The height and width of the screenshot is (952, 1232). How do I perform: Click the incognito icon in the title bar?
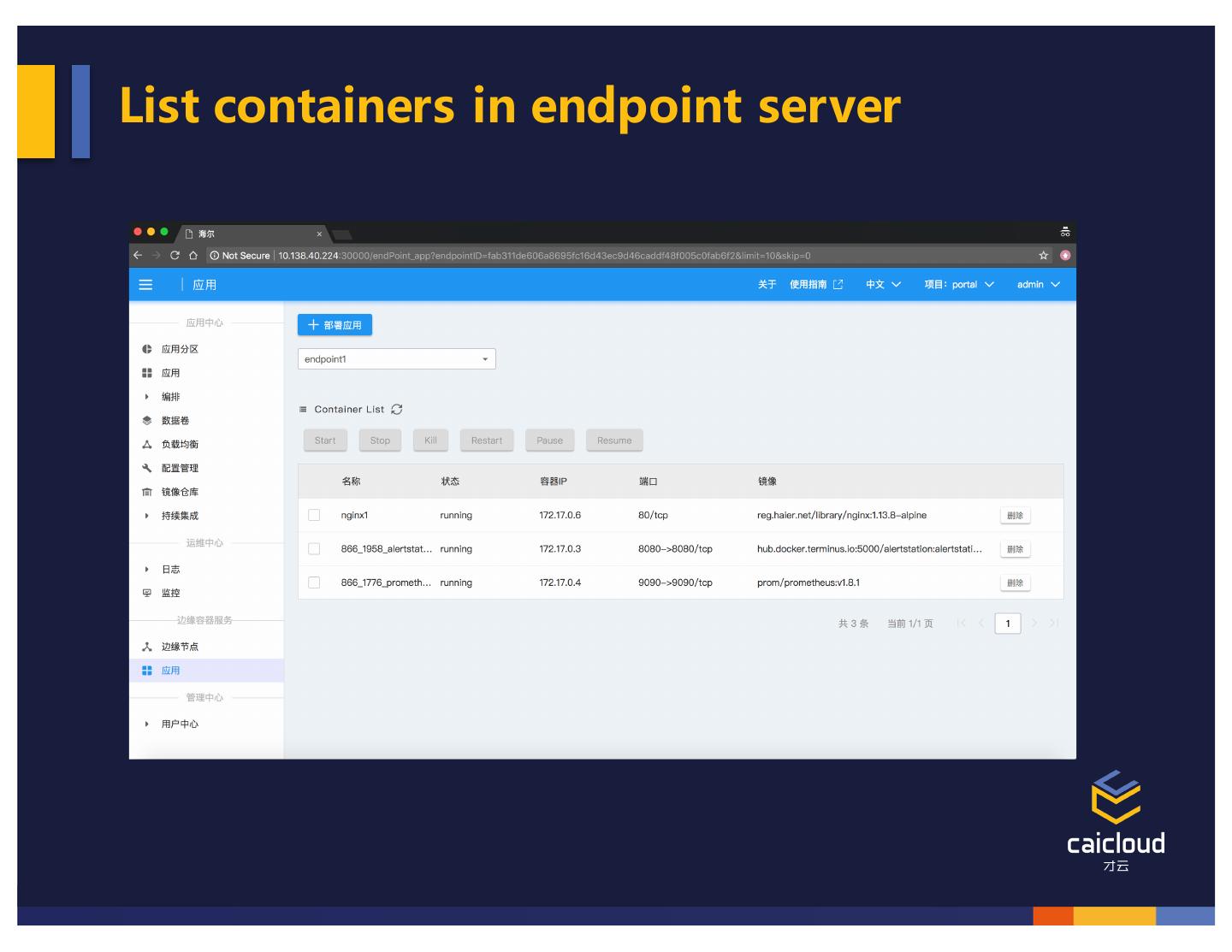click(x=1065, y=232)
